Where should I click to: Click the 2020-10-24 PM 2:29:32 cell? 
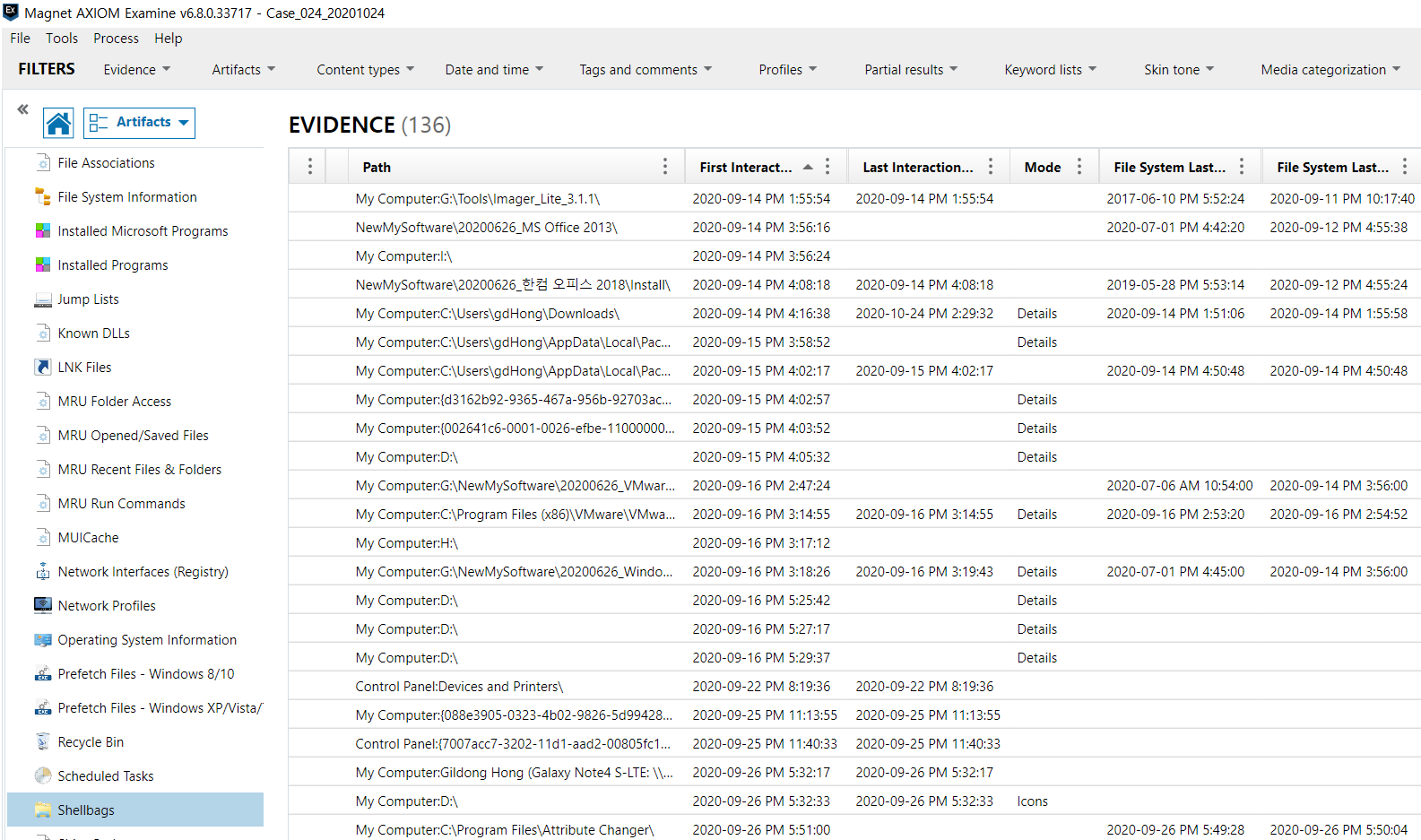click(924, 314)
